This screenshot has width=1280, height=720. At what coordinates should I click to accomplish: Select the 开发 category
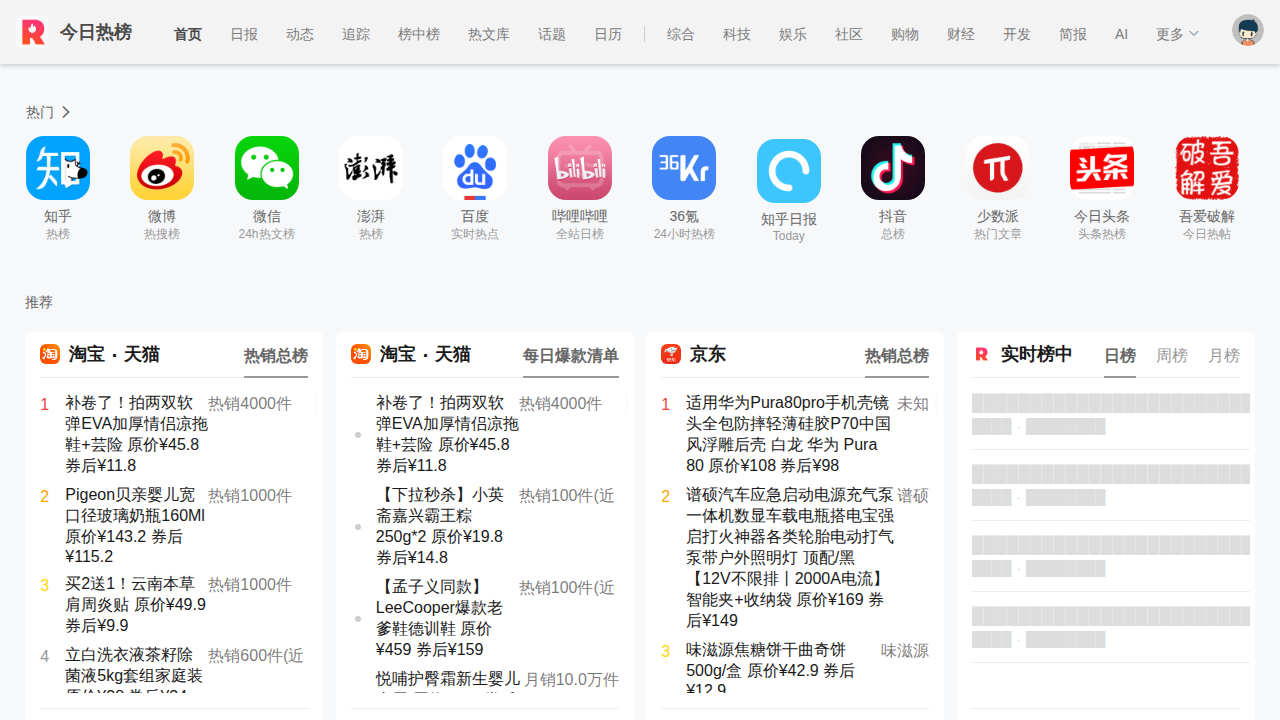point(1017,34)
